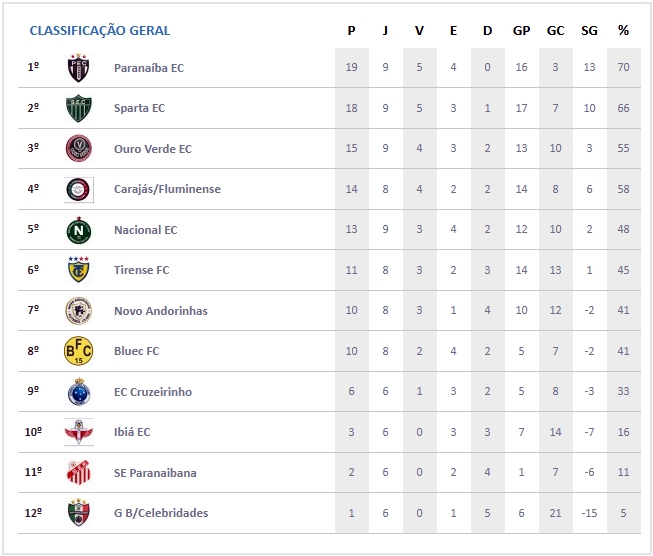Click the EC Cruzeirinho blue crest
The image size is (653, 556).
tap(79, 392)
